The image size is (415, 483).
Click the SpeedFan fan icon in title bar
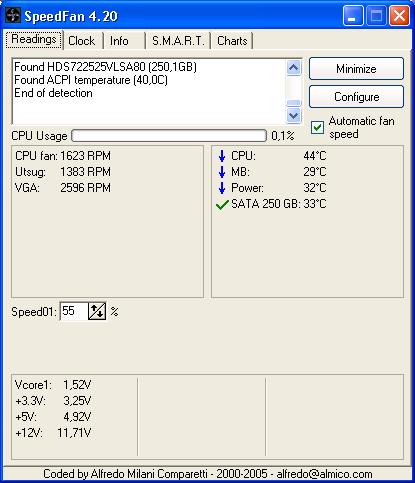coord(13,15)
